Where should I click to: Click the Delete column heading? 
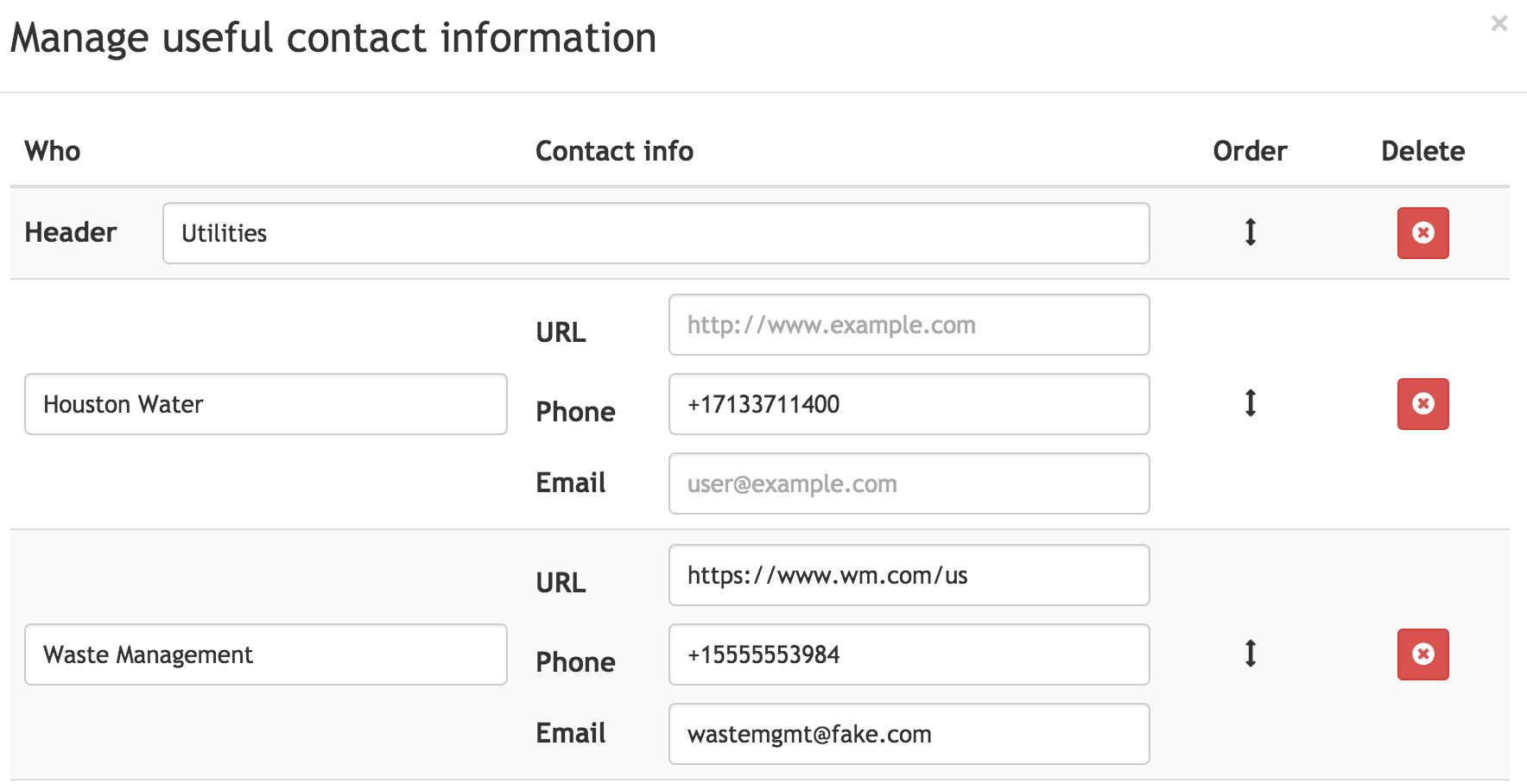[1422, 151]
